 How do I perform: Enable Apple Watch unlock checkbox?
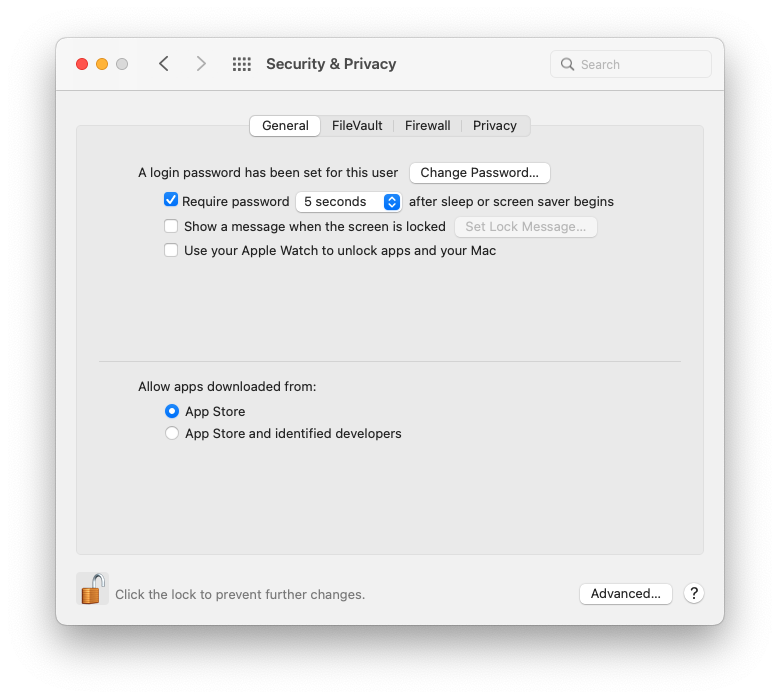(171, 250)
